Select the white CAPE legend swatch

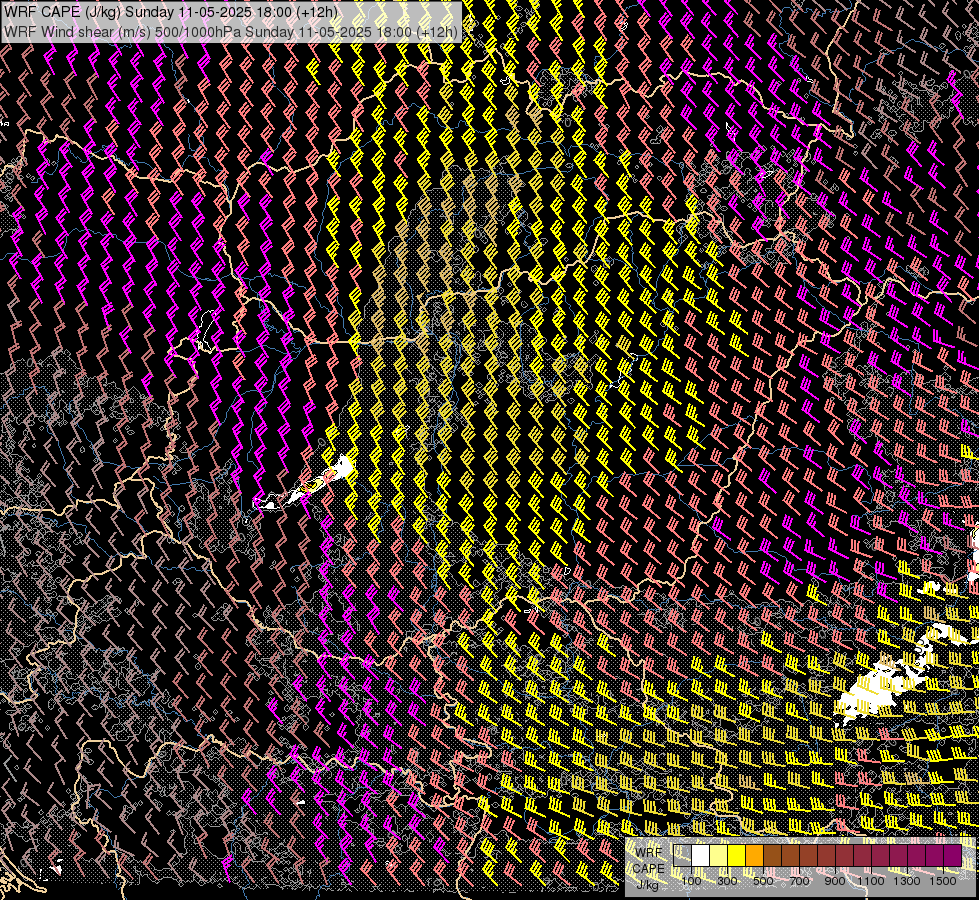click(701, 855)
